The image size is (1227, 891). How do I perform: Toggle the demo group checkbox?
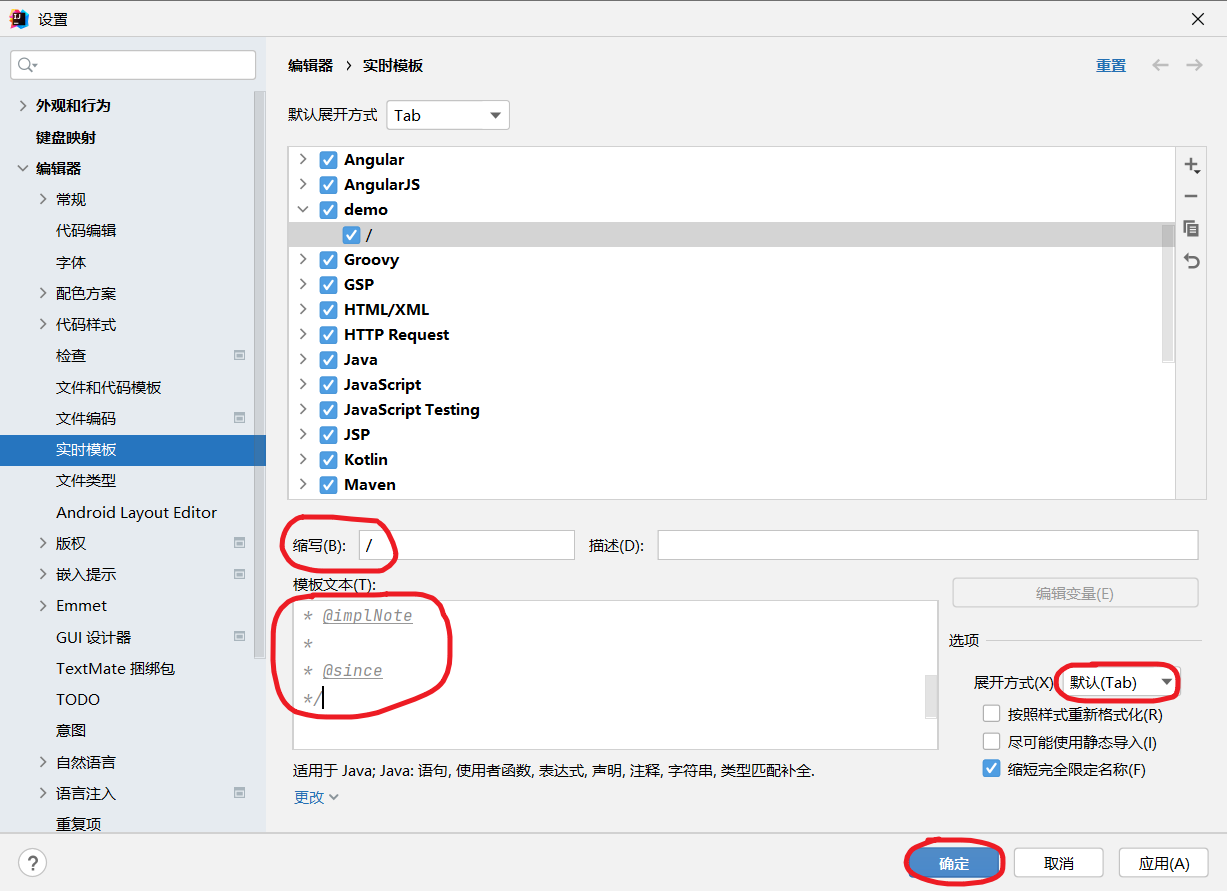[x=328, y=210]
